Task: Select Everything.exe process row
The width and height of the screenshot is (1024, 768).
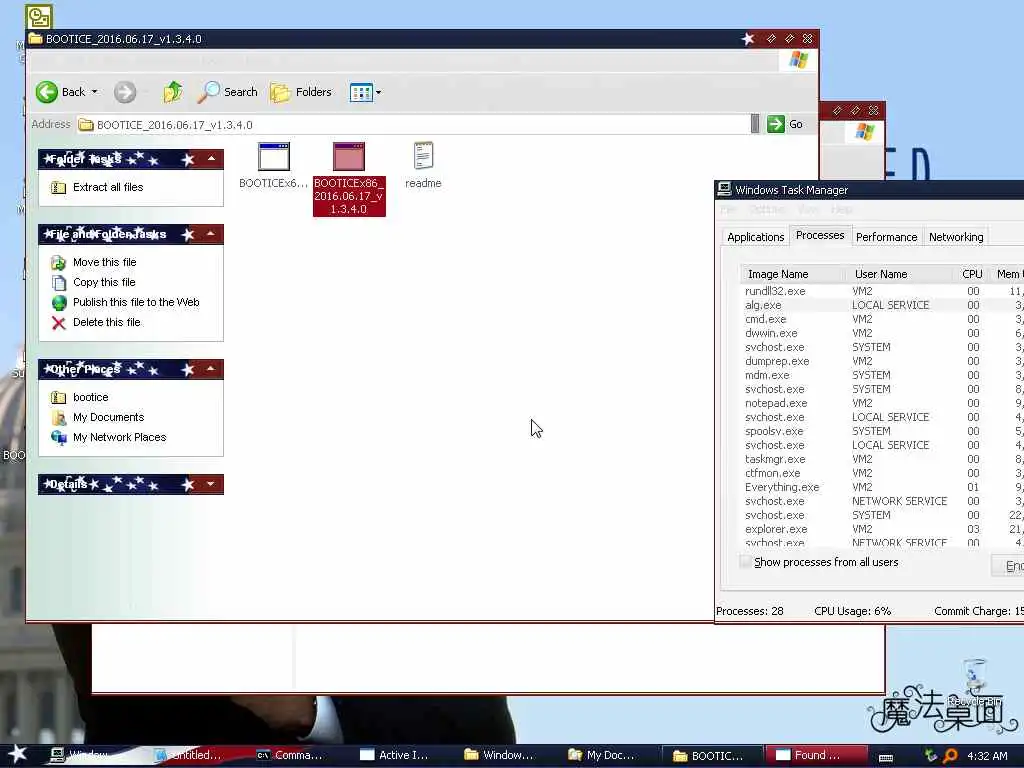Action: point(882,487)
